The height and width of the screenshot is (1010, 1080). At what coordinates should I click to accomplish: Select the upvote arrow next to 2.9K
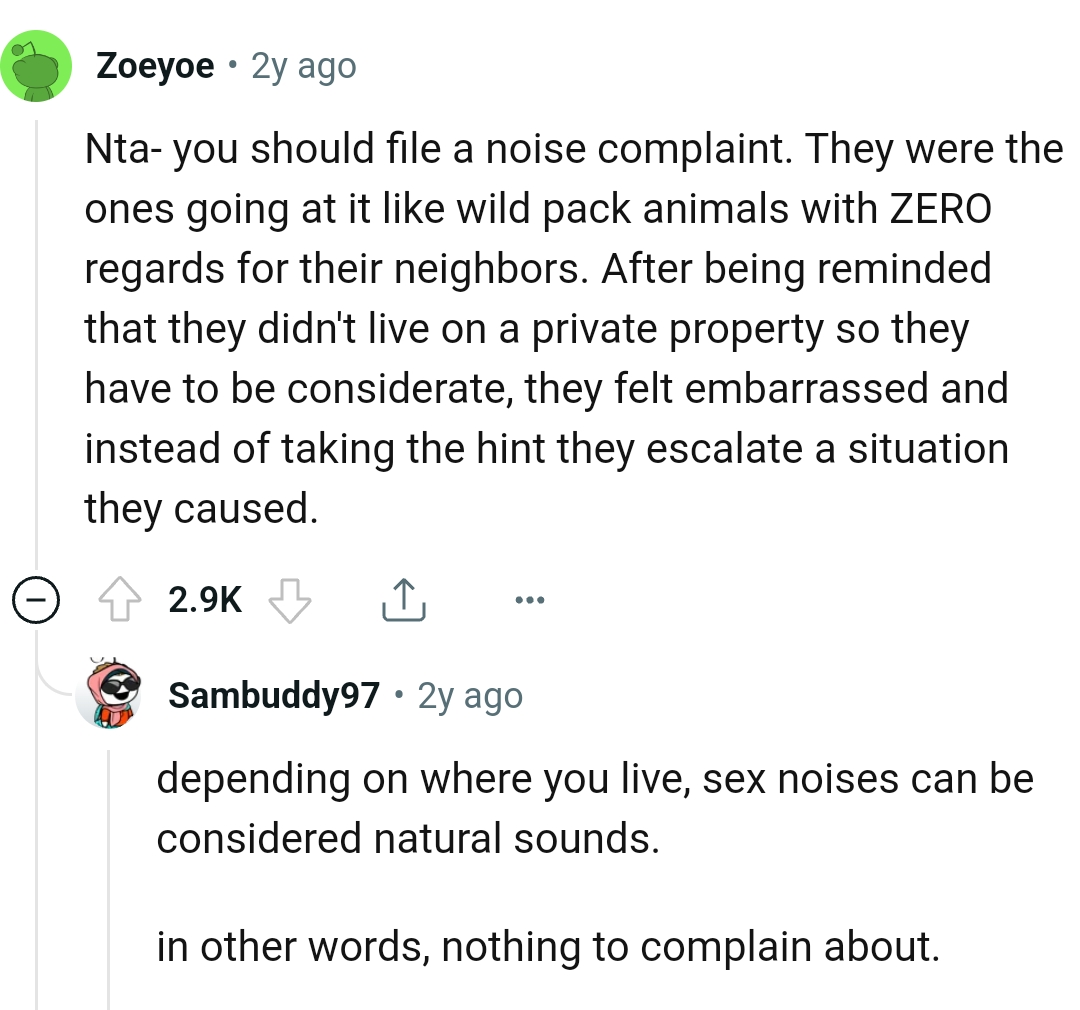coord(121,599)
